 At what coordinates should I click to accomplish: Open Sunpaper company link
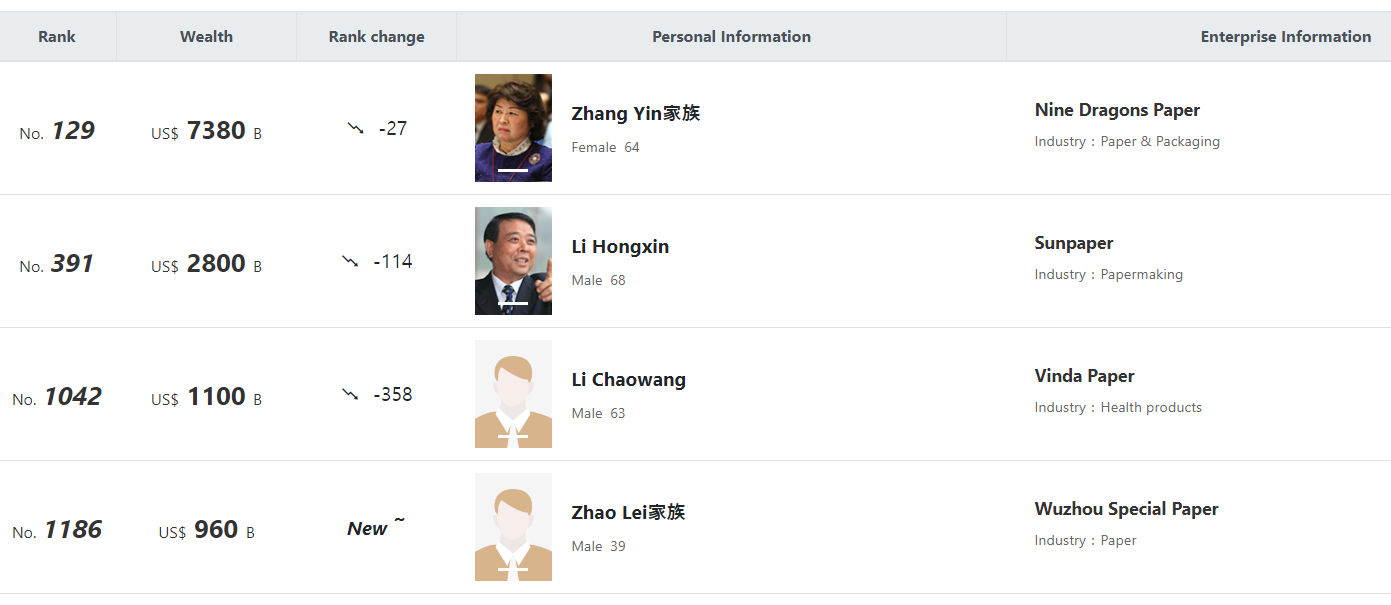pos(1074,243)
